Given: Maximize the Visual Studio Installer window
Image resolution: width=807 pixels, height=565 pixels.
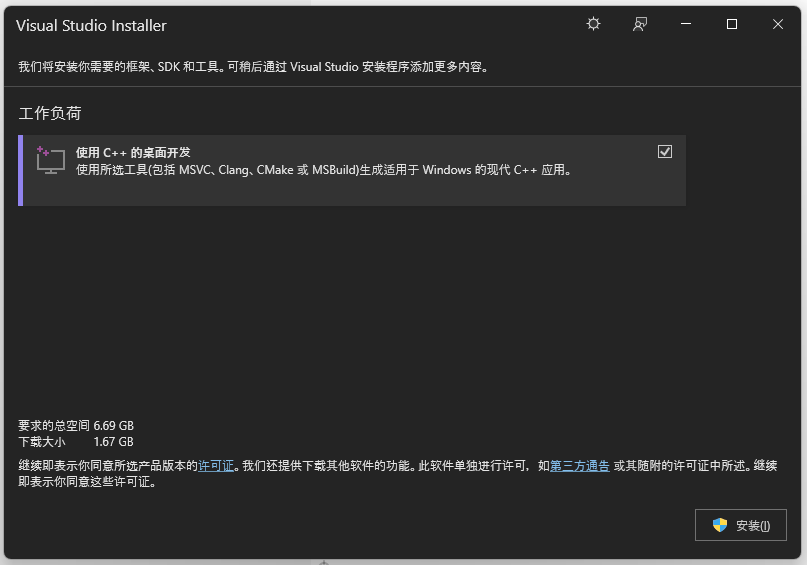Looking at the screenshot, I should pyautogui.click(x=731, y=24).
